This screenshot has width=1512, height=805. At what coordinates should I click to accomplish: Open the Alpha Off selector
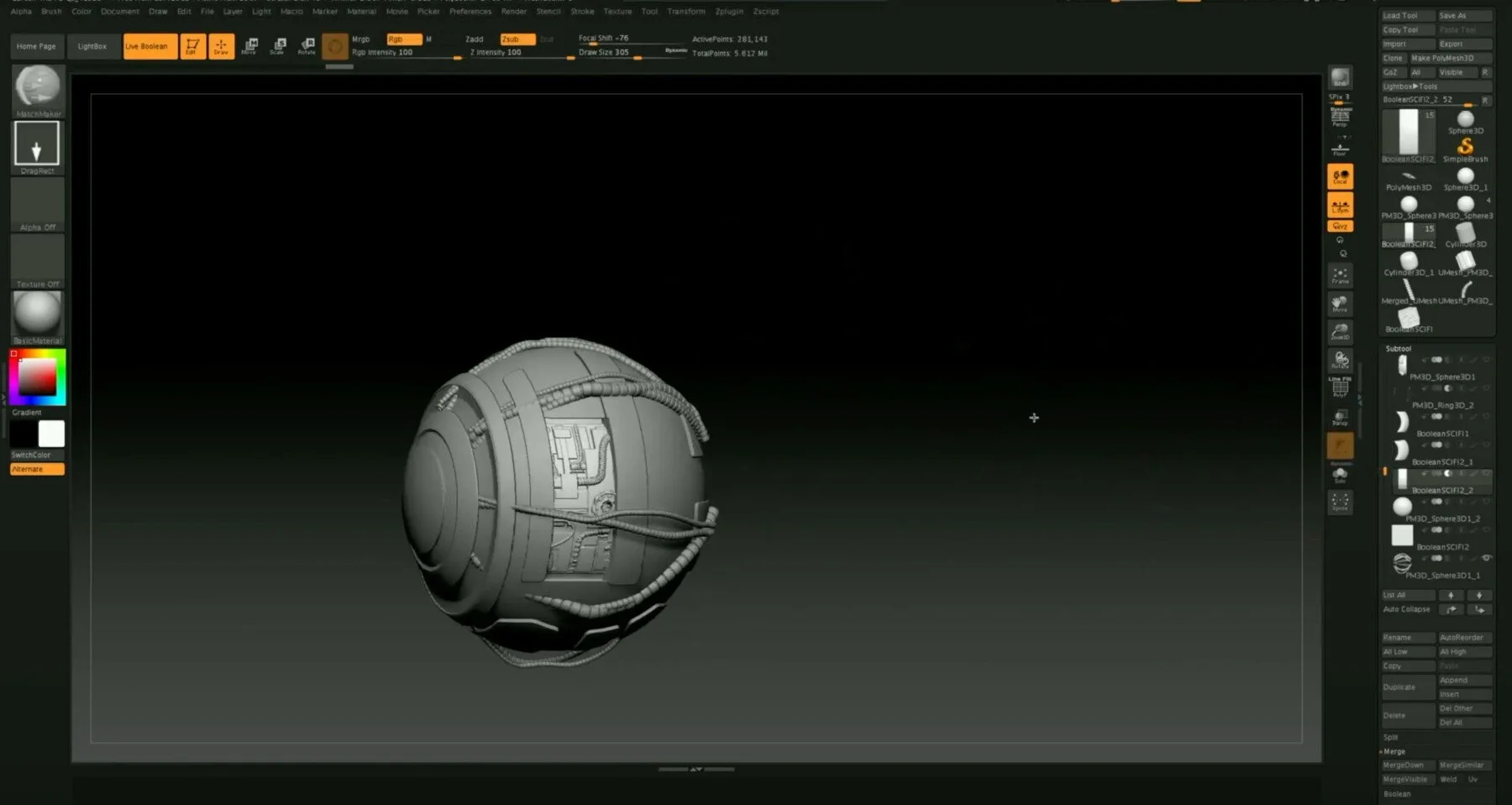click(x=38, y=204)
